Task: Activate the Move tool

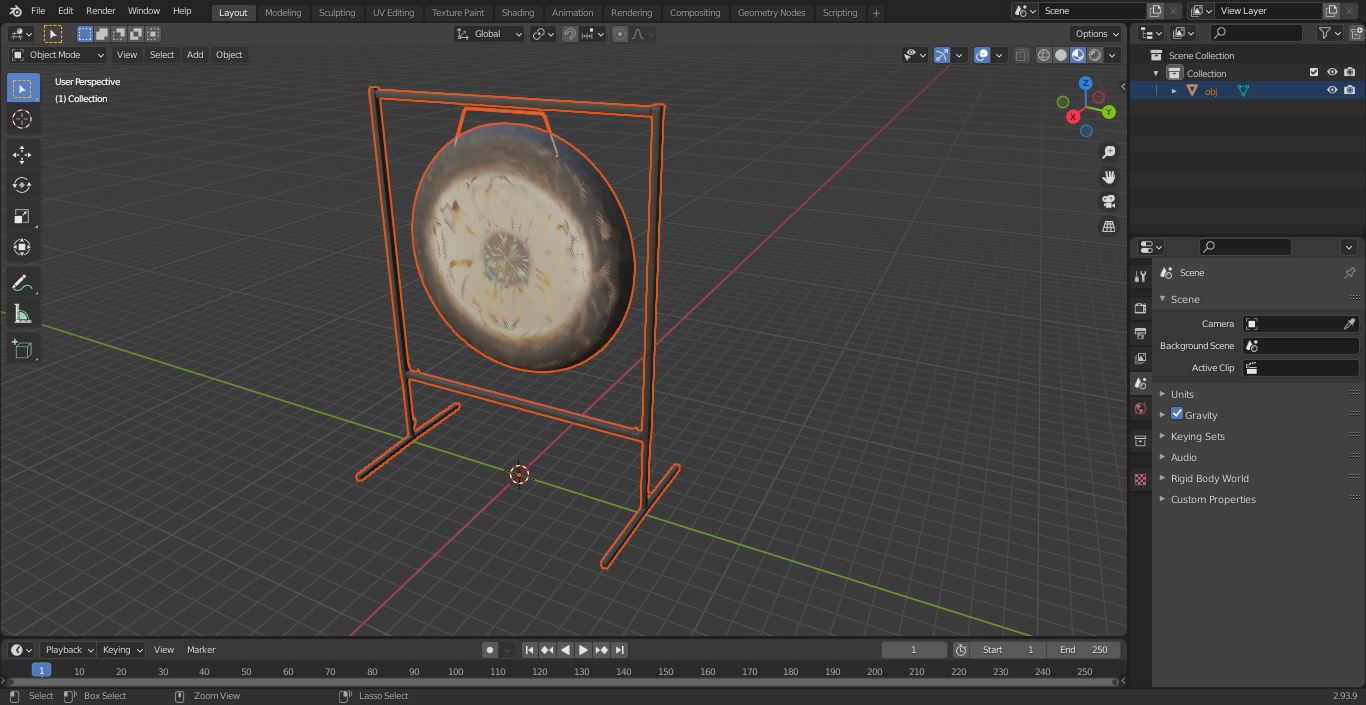Action: click(22, 154)
